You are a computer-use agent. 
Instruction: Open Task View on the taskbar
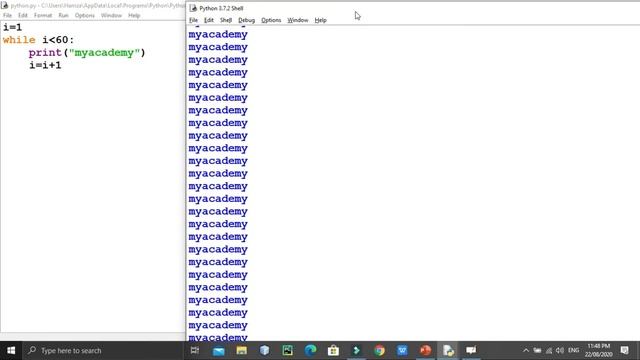(x=195, y=350)
